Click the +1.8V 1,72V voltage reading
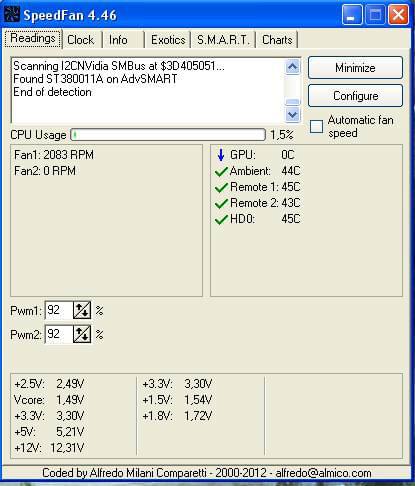 click(177, 416)
